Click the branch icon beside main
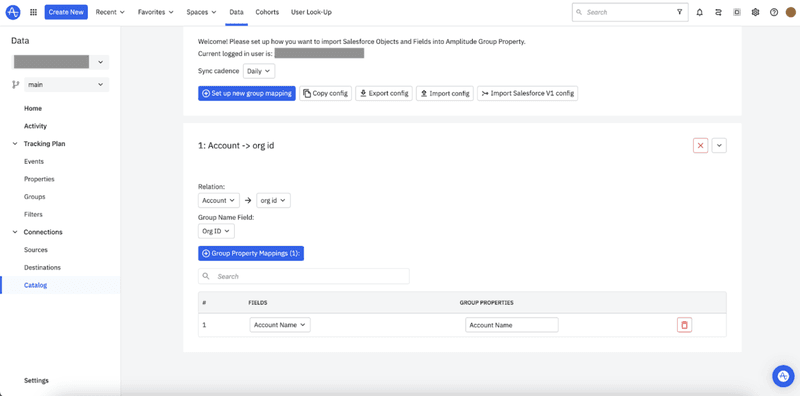This screenshot has width=800, height=396. [x=15, y=85]
